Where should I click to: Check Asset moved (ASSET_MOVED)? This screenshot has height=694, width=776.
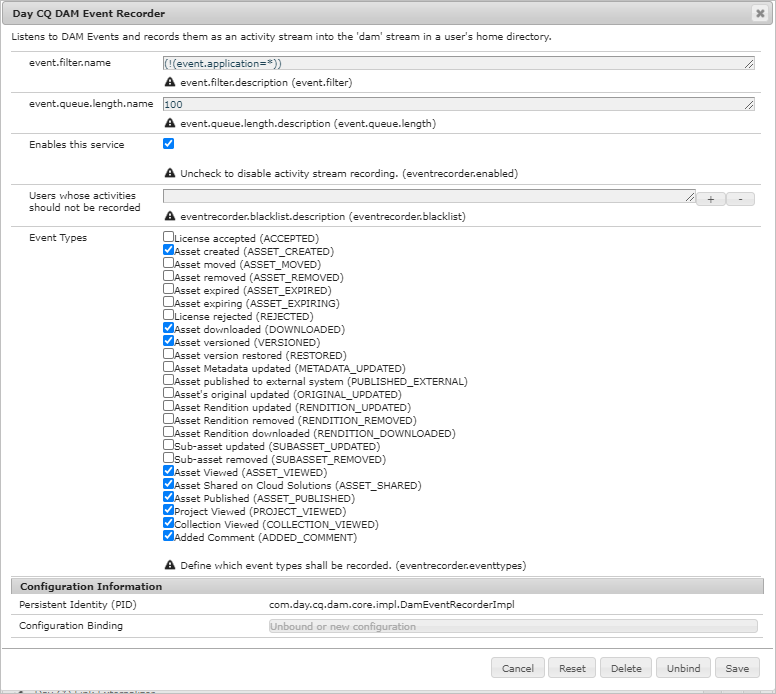[x=168, y=262]
